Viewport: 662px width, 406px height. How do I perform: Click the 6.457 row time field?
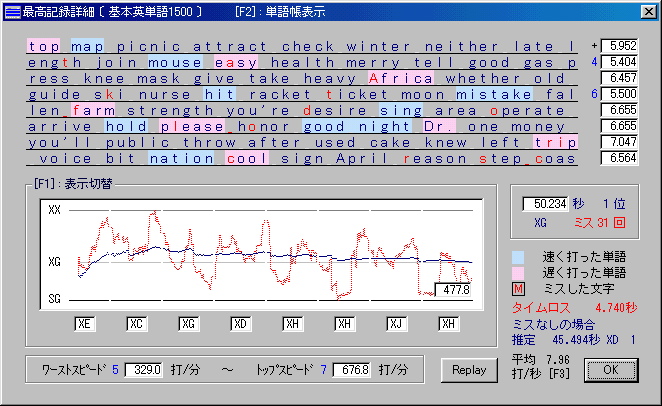coord(619,78)
